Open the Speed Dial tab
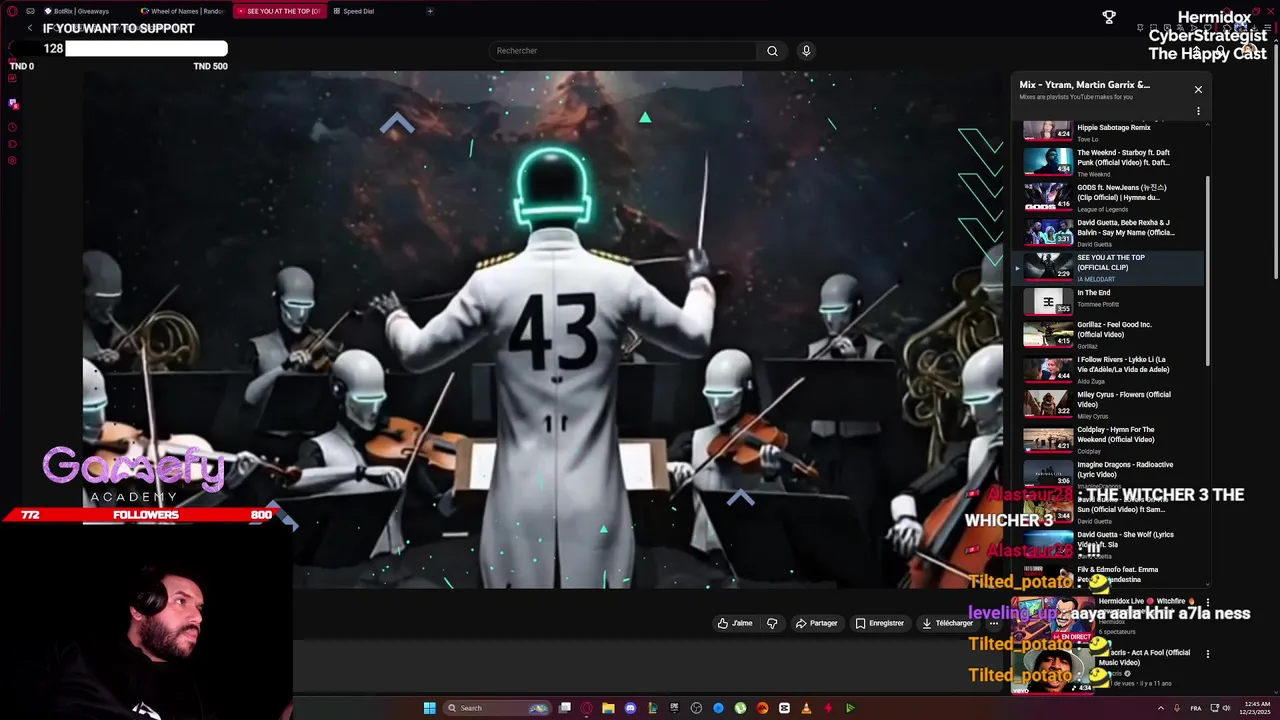 [375, 11]
